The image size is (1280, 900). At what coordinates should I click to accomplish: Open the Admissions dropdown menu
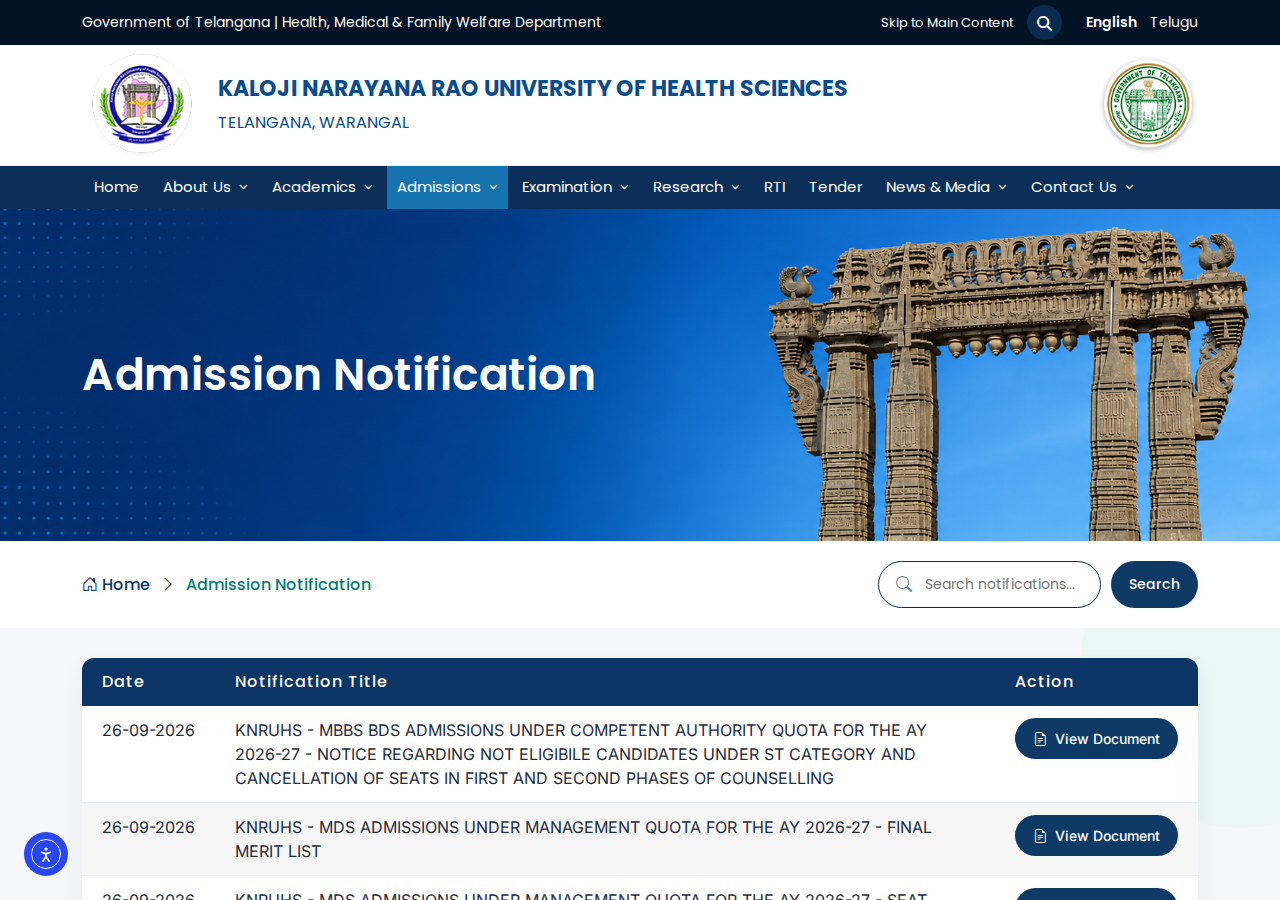447,187
